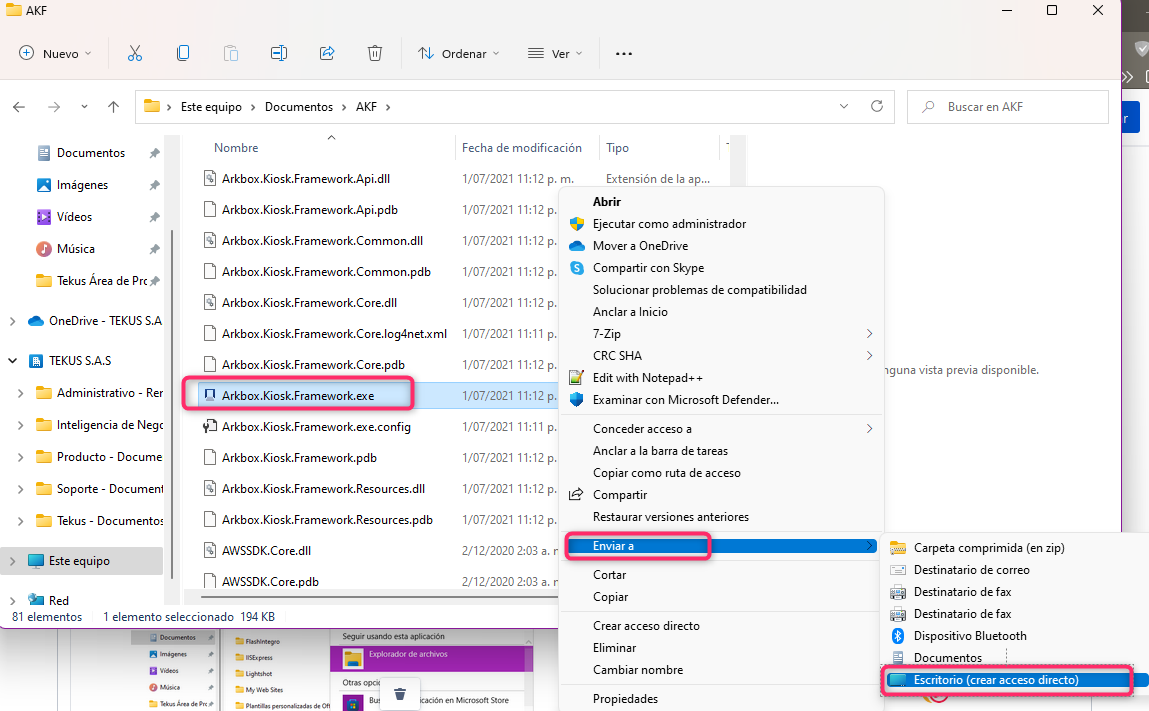Sort by Fecha de modificación column header

(x=521, y=148)
